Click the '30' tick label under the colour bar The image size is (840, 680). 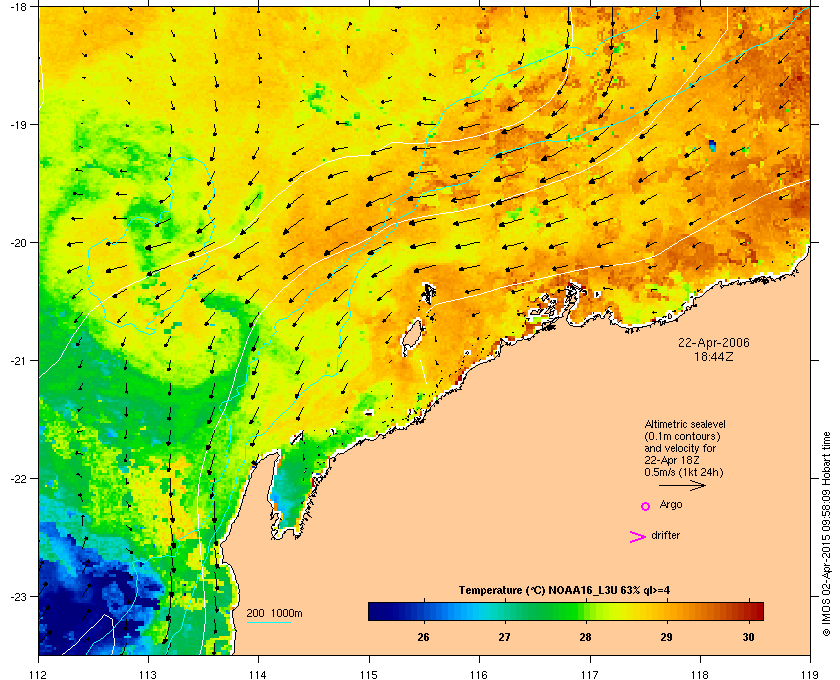(x=748, y=637)
